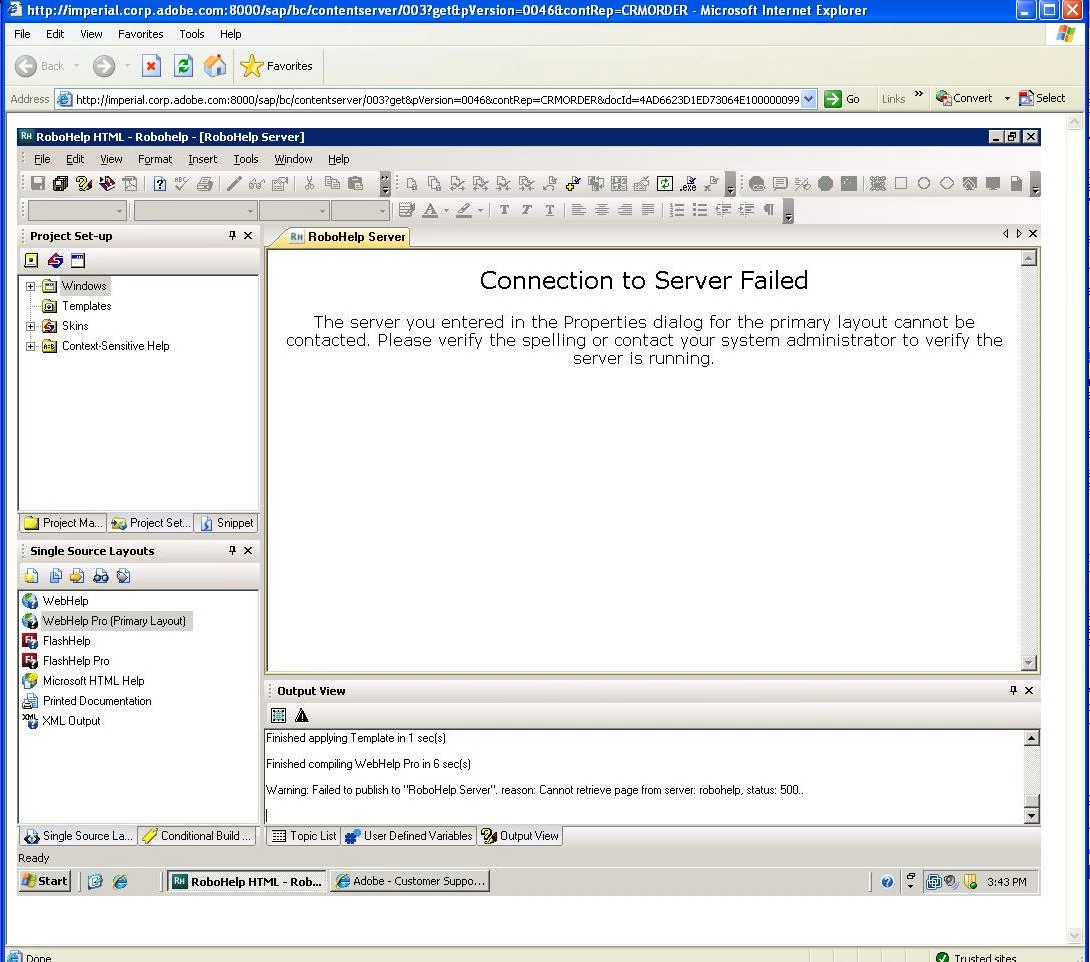Click Internet Explorer Refresh icon
The image size is (1090, 962).
[183, 66]
